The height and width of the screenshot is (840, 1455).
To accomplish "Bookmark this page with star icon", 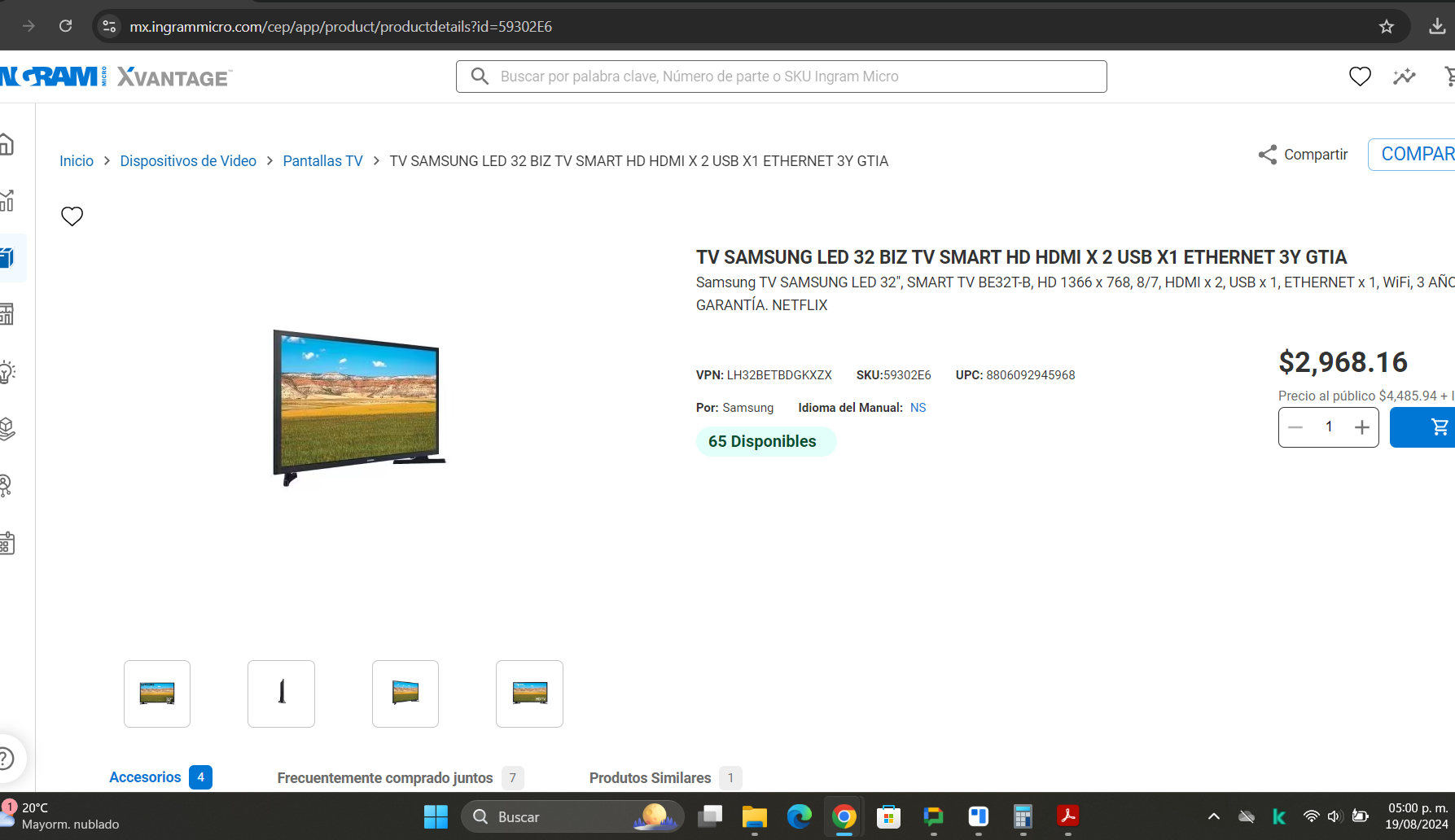I will coord(1387,27).
